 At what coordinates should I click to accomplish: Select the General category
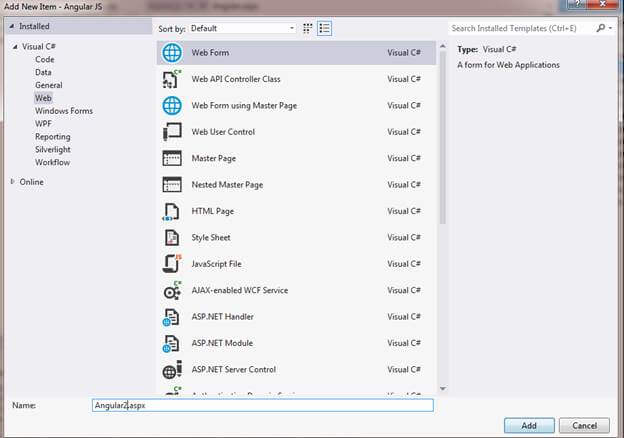click(49, 85)
